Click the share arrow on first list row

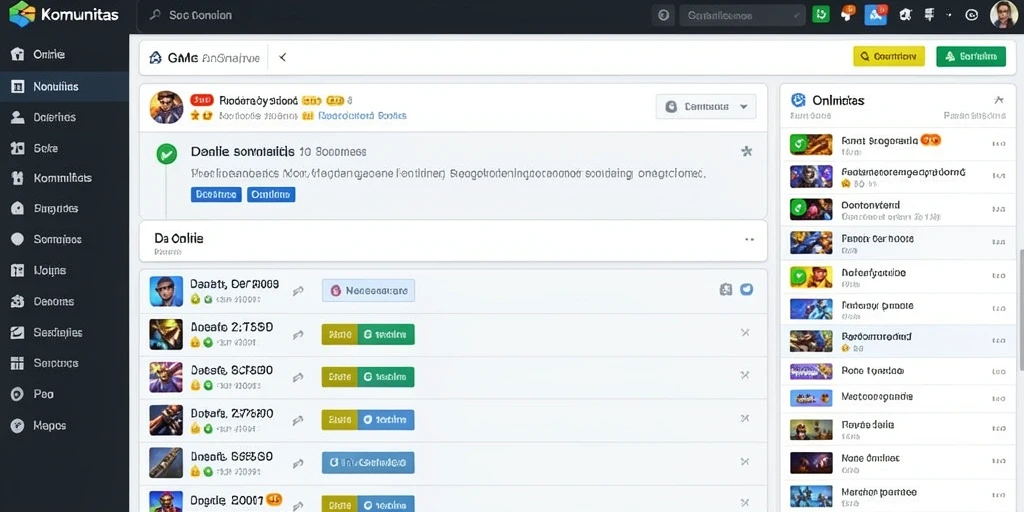point(298,291)
